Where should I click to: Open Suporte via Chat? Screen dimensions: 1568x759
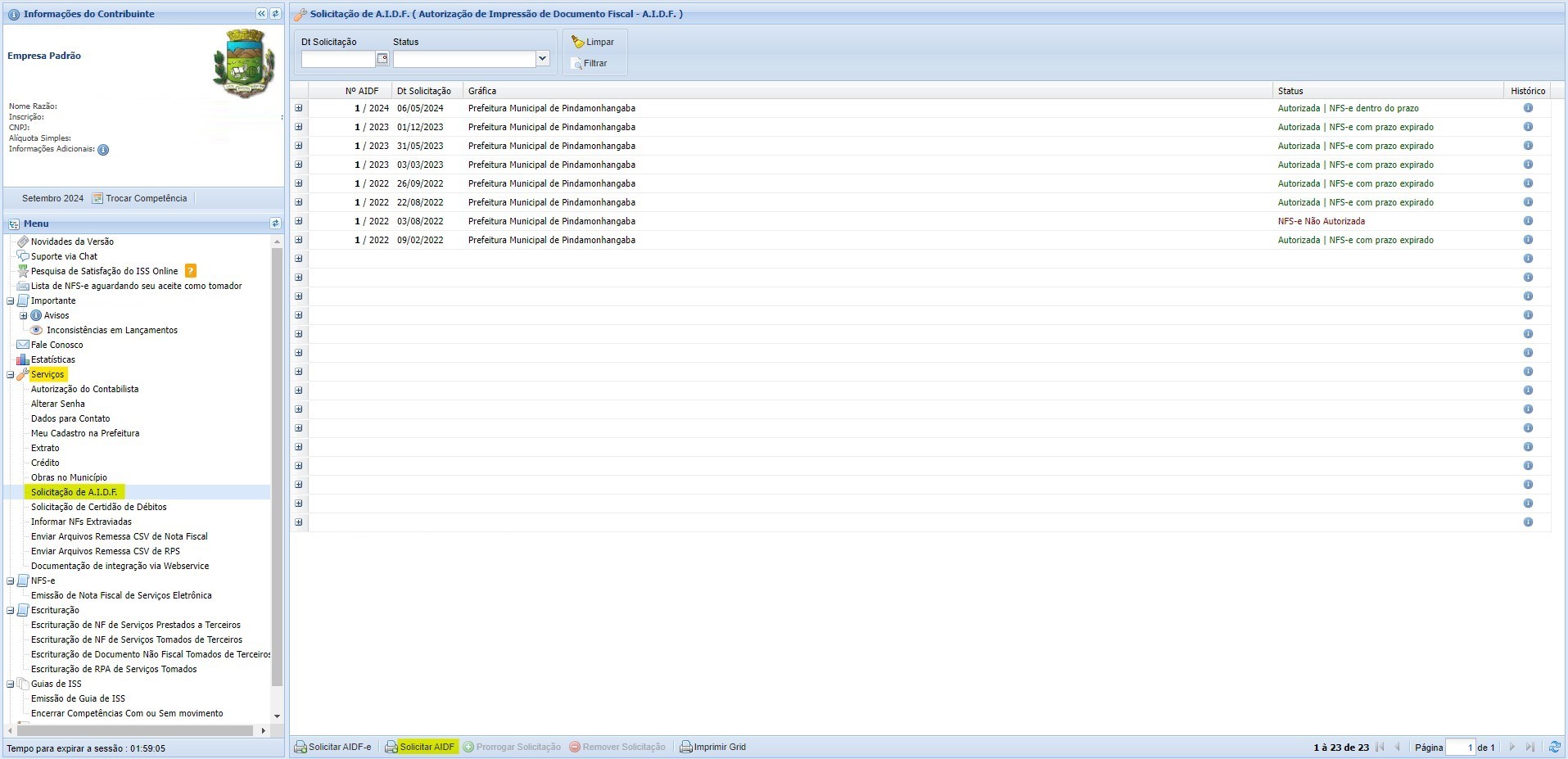tap(64, 256)
